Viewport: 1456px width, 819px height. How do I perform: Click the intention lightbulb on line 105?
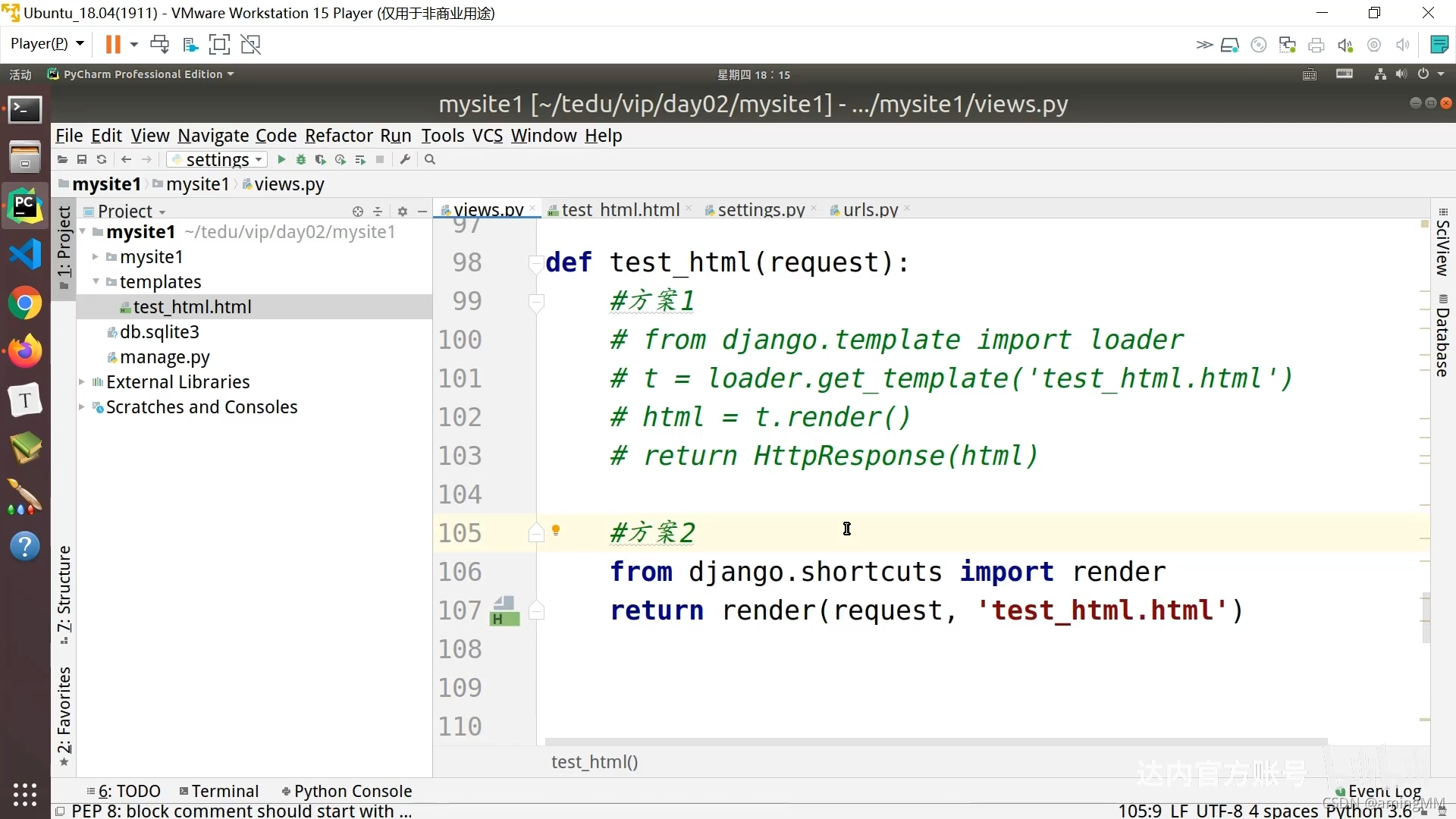556,531
